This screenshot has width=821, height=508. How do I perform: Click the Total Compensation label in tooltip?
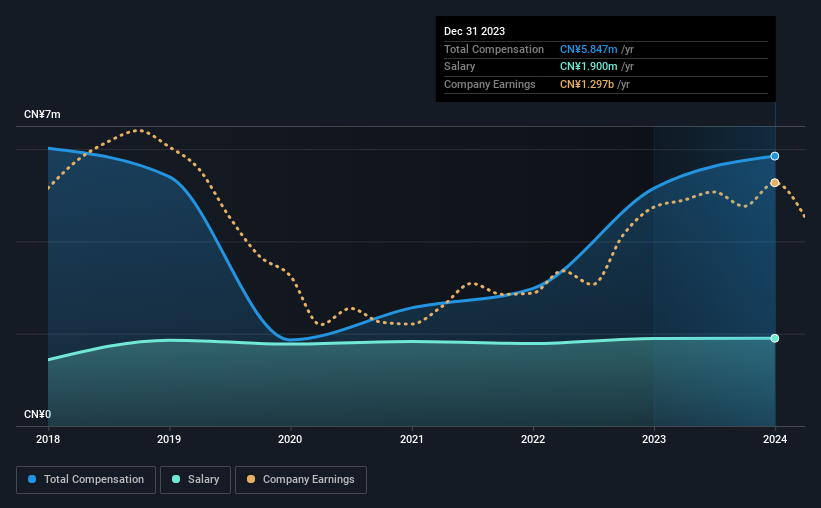point(494,49)
